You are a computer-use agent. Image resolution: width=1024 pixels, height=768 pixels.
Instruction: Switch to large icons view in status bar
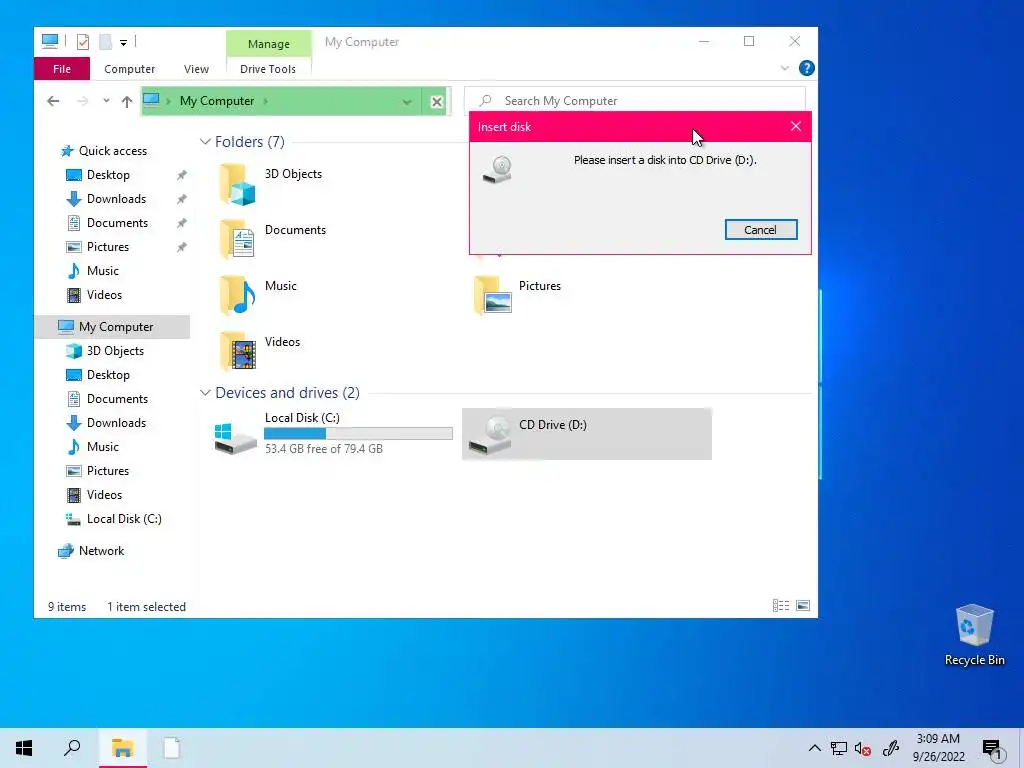(x=803, y=605)
